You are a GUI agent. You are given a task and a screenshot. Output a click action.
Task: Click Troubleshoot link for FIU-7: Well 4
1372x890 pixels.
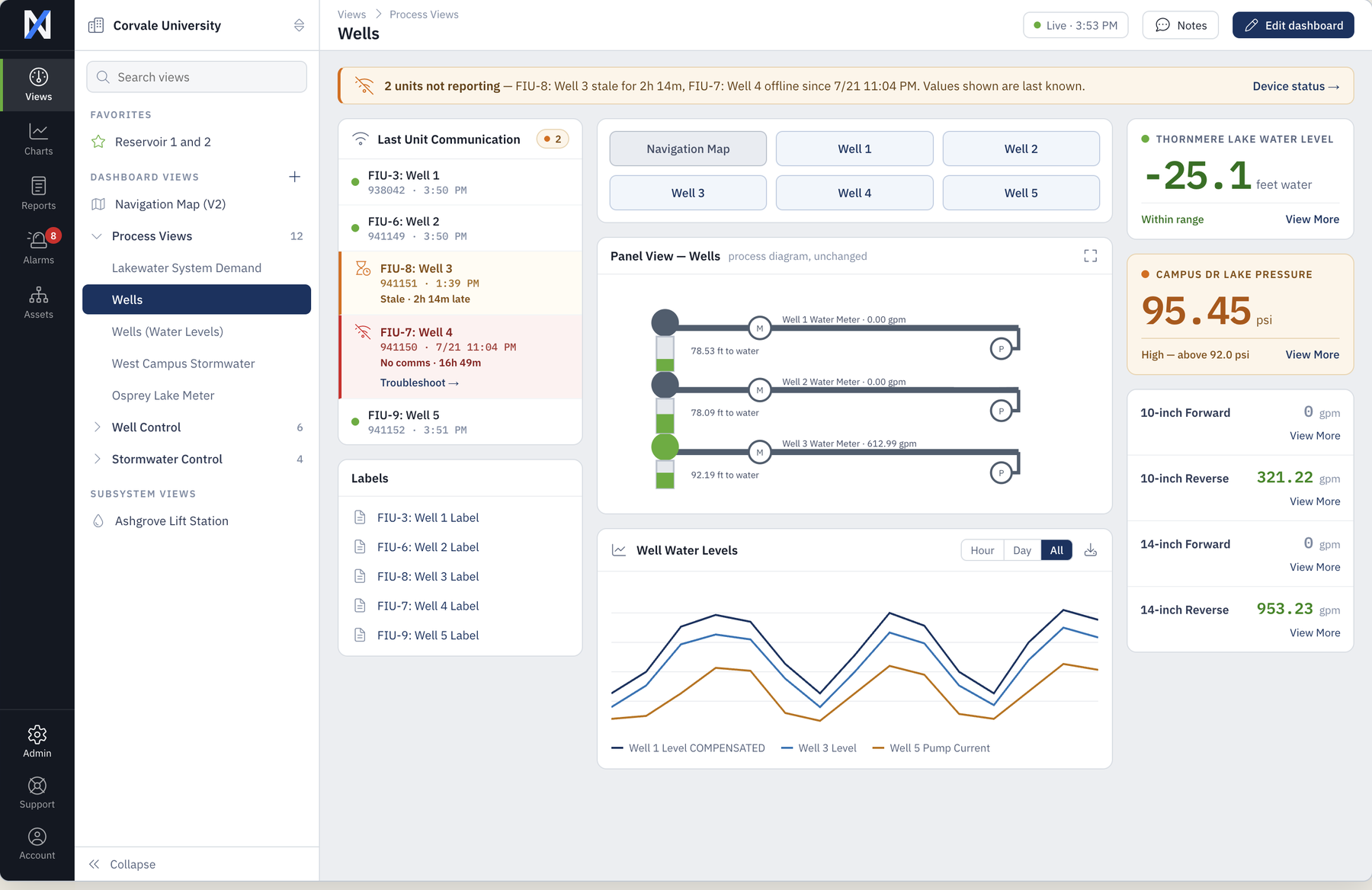(x=419, y=383)
